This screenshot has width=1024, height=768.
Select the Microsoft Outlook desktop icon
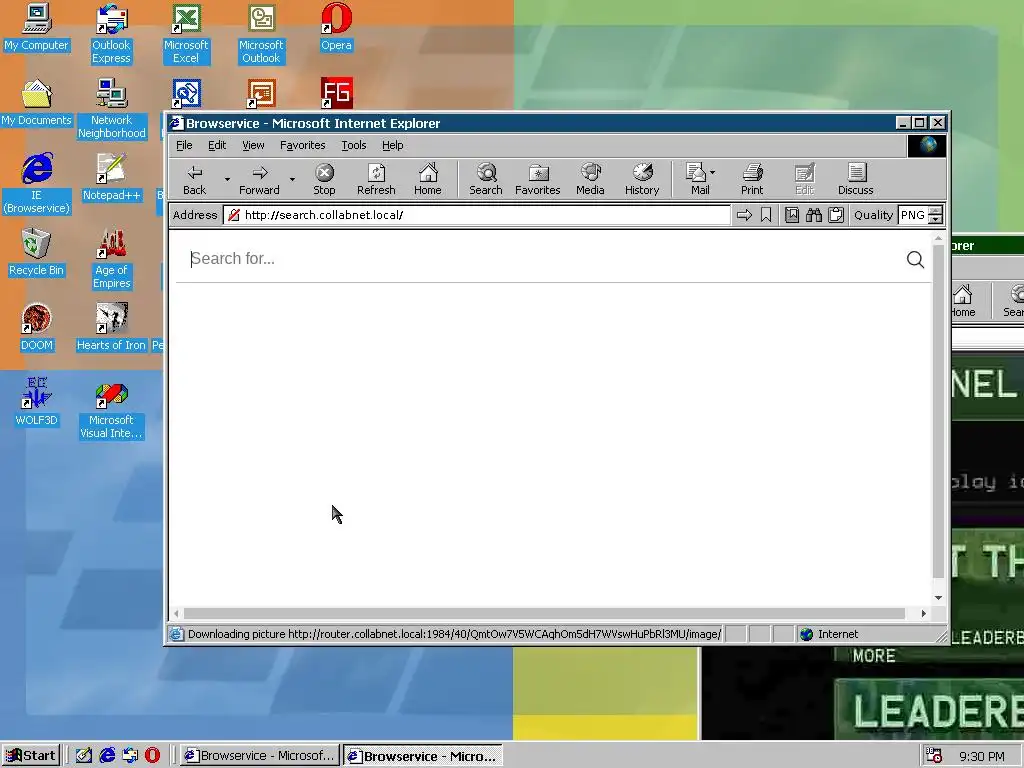261,34
